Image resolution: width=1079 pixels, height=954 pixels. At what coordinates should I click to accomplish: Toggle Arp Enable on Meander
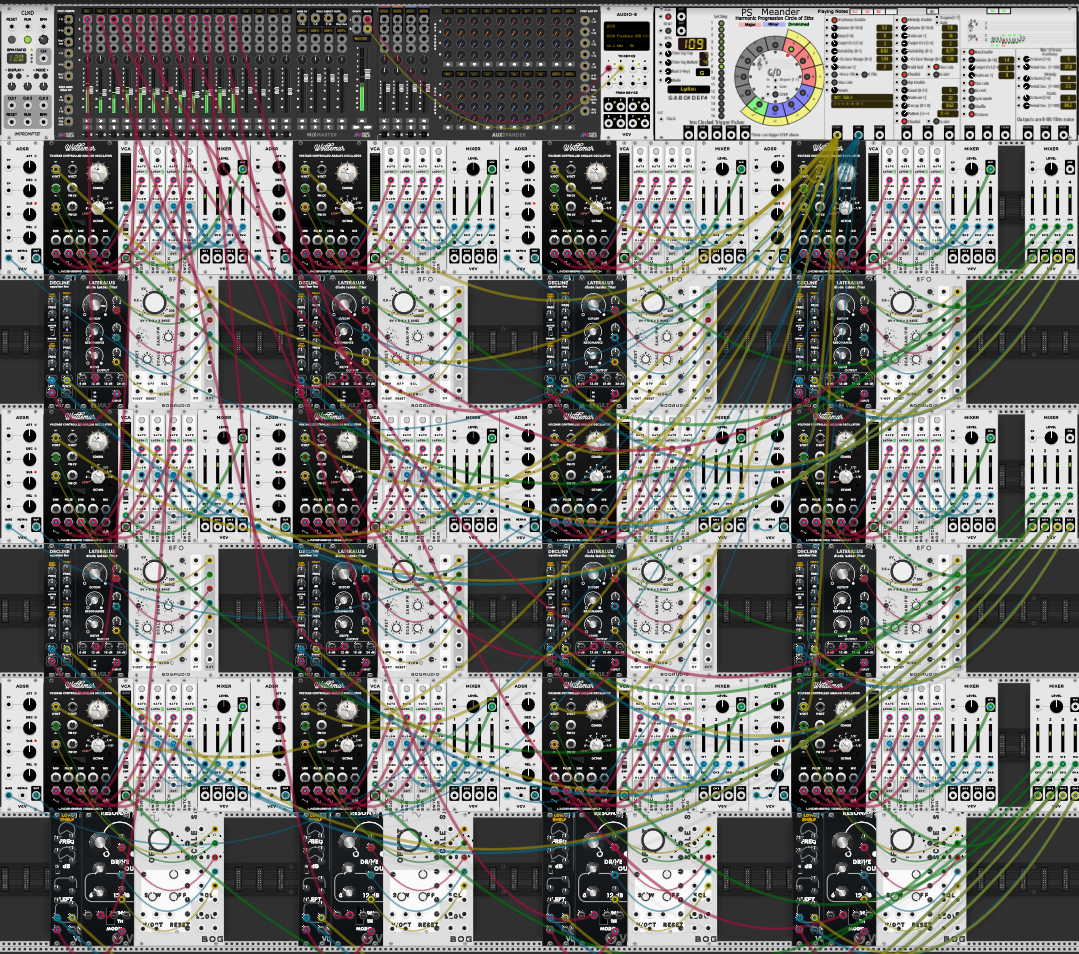pos(904,82)
